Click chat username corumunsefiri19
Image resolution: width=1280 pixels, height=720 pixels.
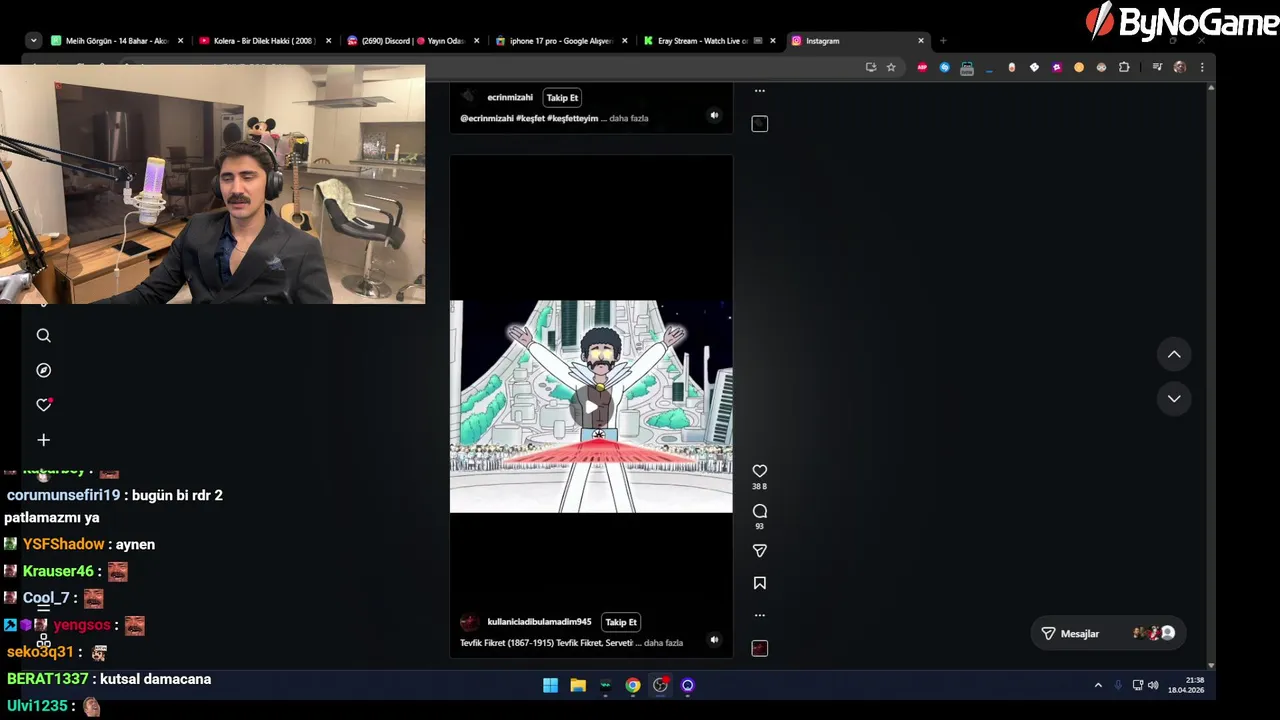click(x=63, y=495)
